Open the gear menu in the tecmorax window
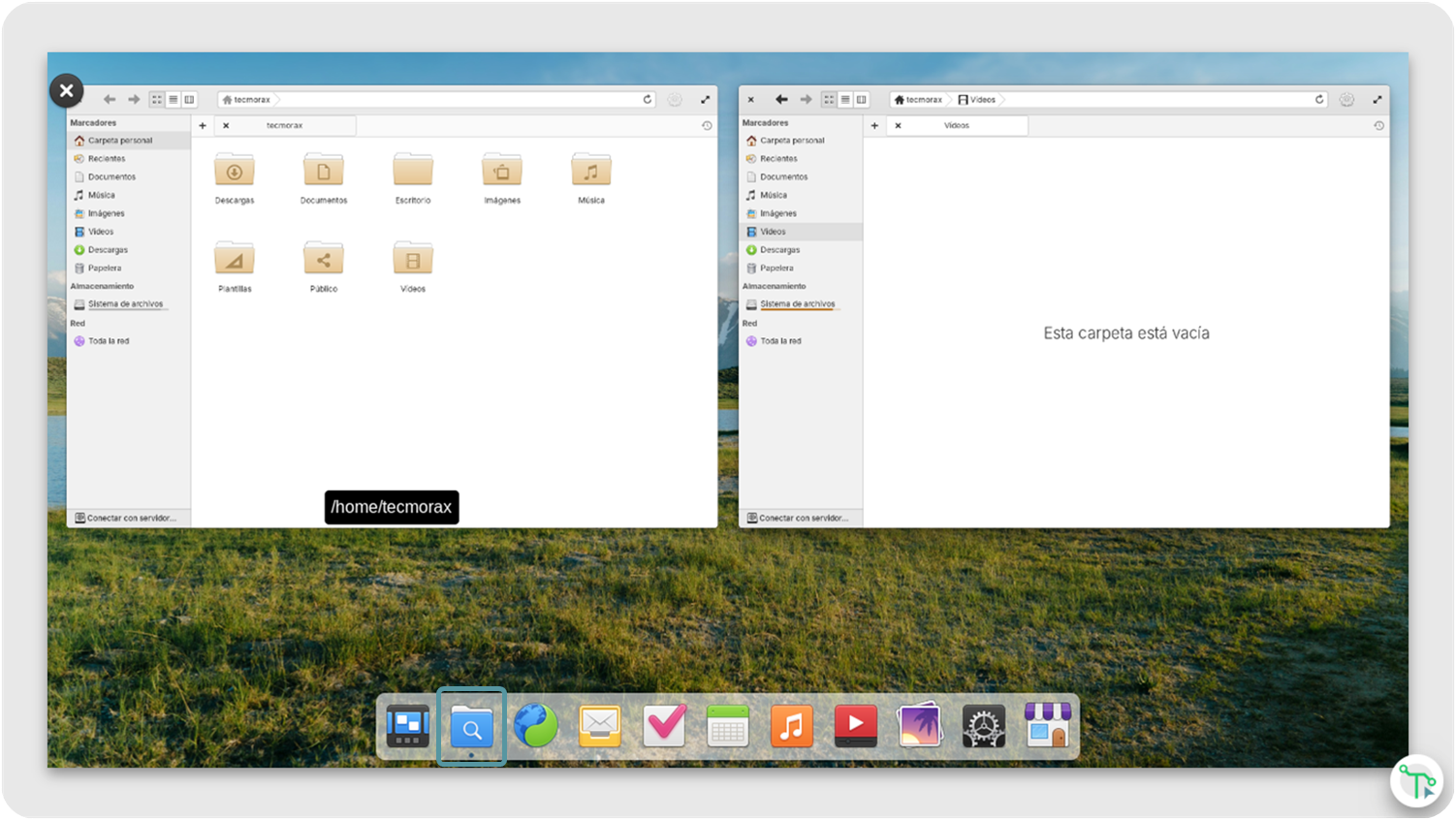Screen dimensions: 1456x820 (675, 100)
